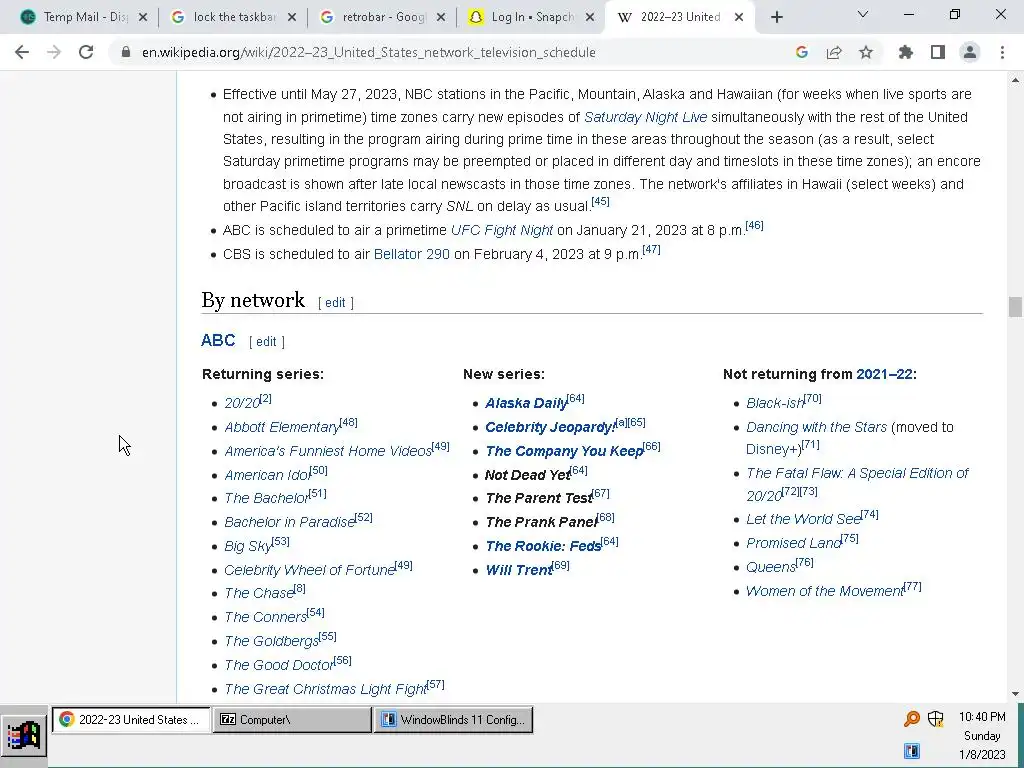Click the page vertical scrollbar thumb
Screen dimensions: 1024x768
click(1015, 306)
